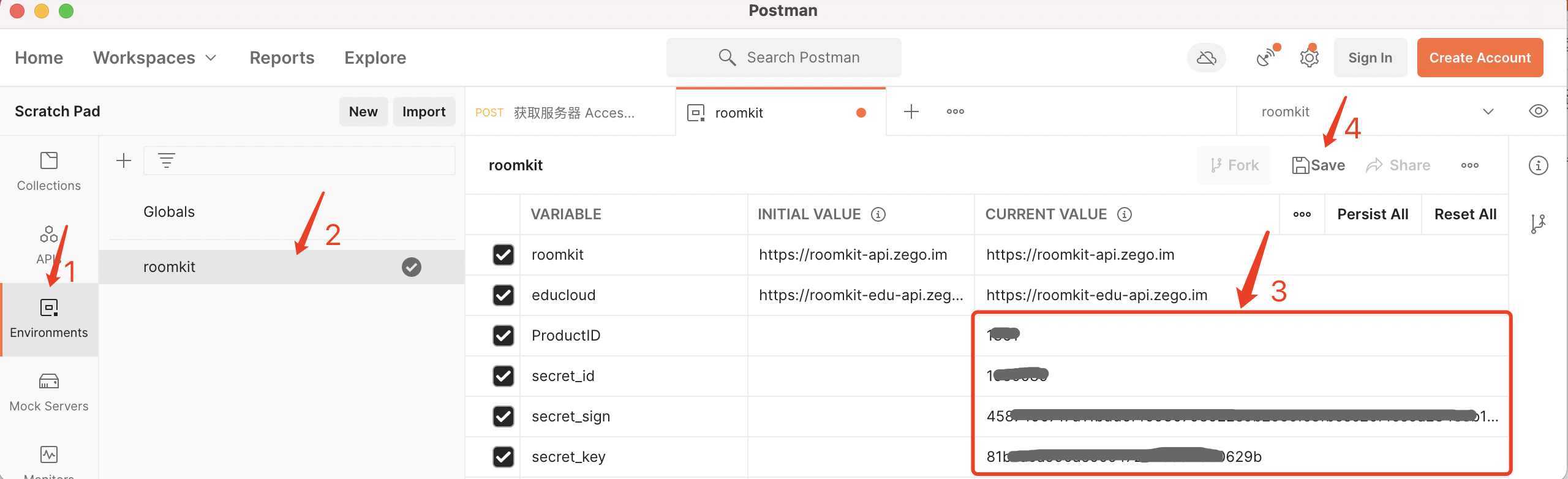Click the environment quick look eye icon
This screenshot has height=479, width=1568.
click(x=1538, y=111)
